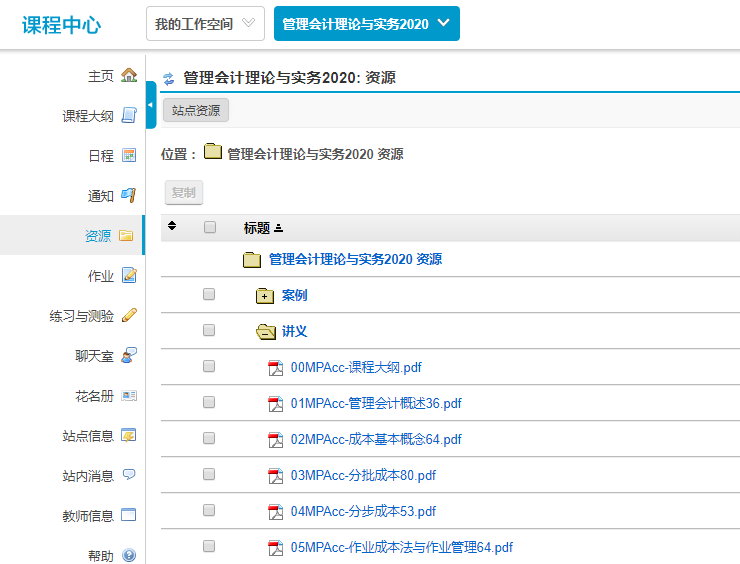The width and height of the screenshot is (740, 564).
Task: Collapse the sidebar using the blue arrow handle
Action: click(x=151, y=105)
